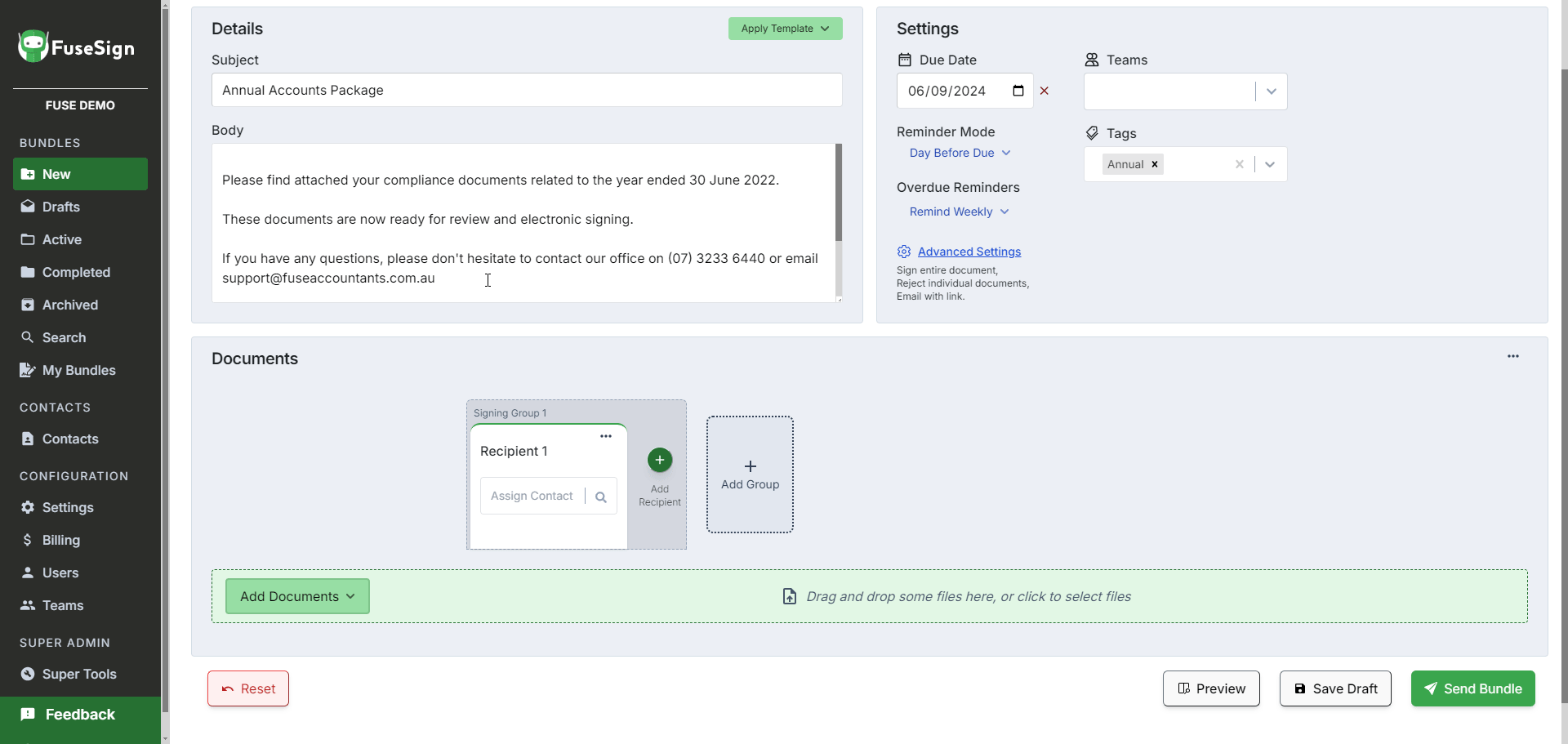
Task: Open the Teams dropdown
Action: click(x=1271, y=91)
